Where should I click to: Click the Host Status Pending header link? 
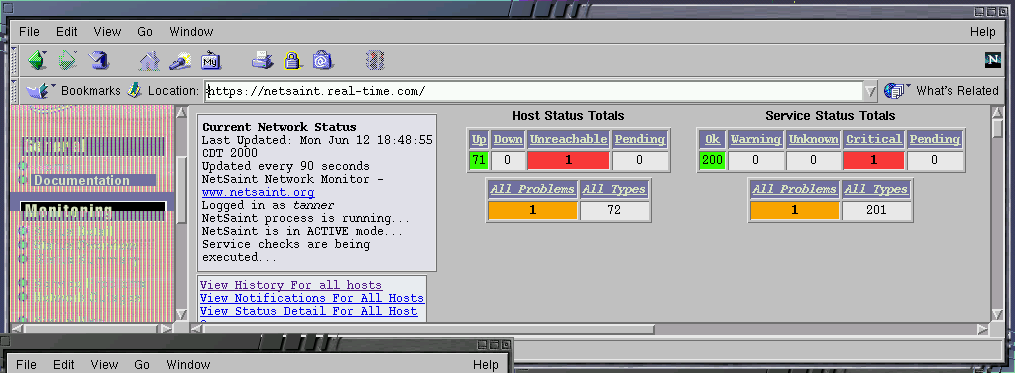pyautogui.click(x=640, y=139)
